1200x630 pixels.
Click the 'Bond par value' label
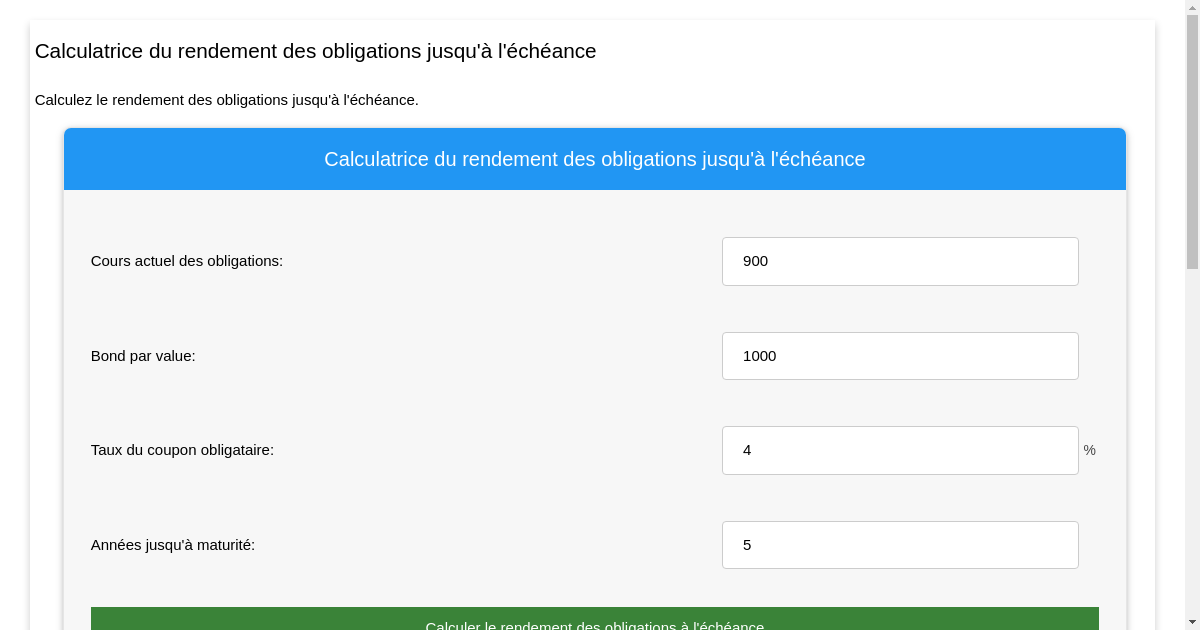coord(143,356)
